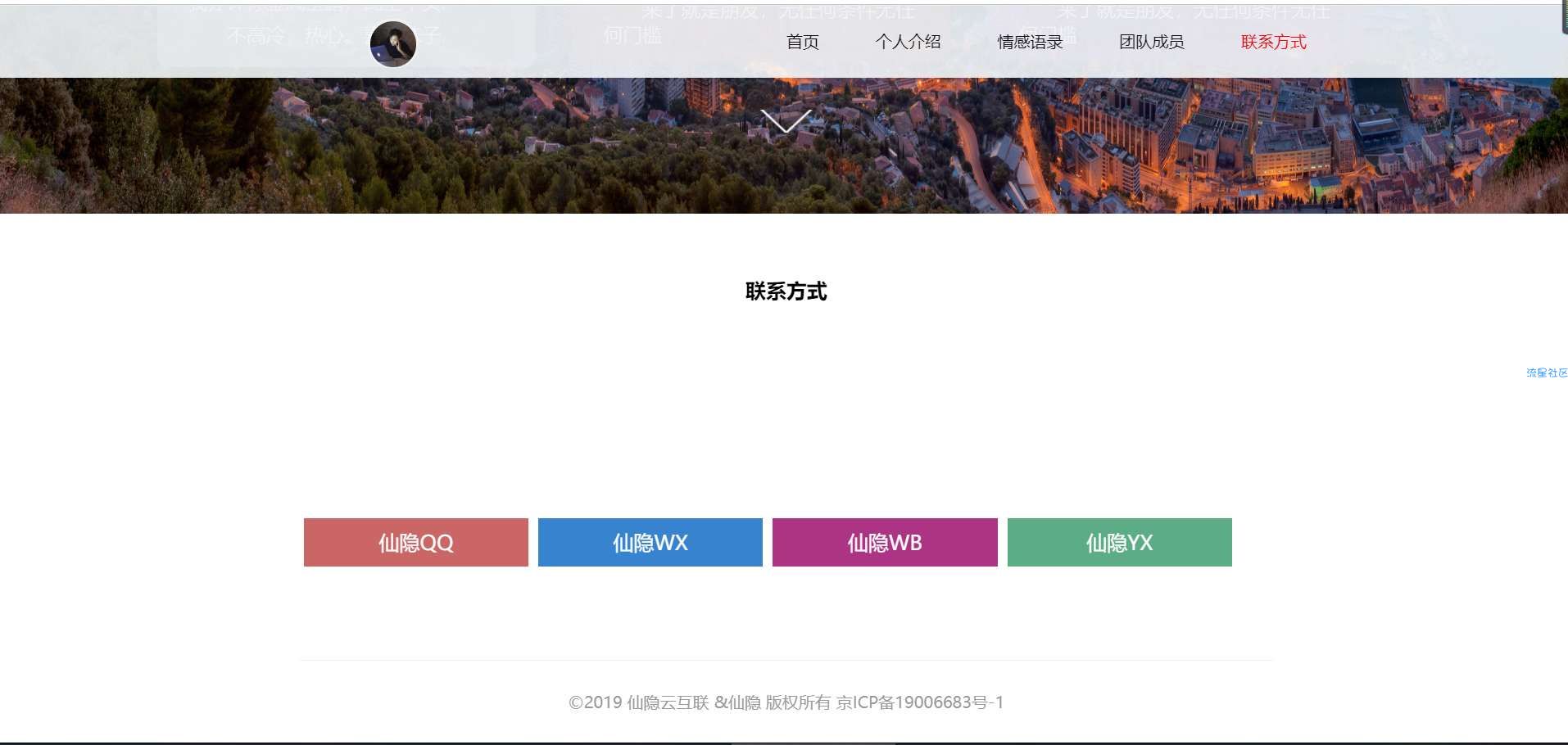The image size is (1568, 745).
Task: Click the 联系方式 section heading
Action: tap(786, 291)
